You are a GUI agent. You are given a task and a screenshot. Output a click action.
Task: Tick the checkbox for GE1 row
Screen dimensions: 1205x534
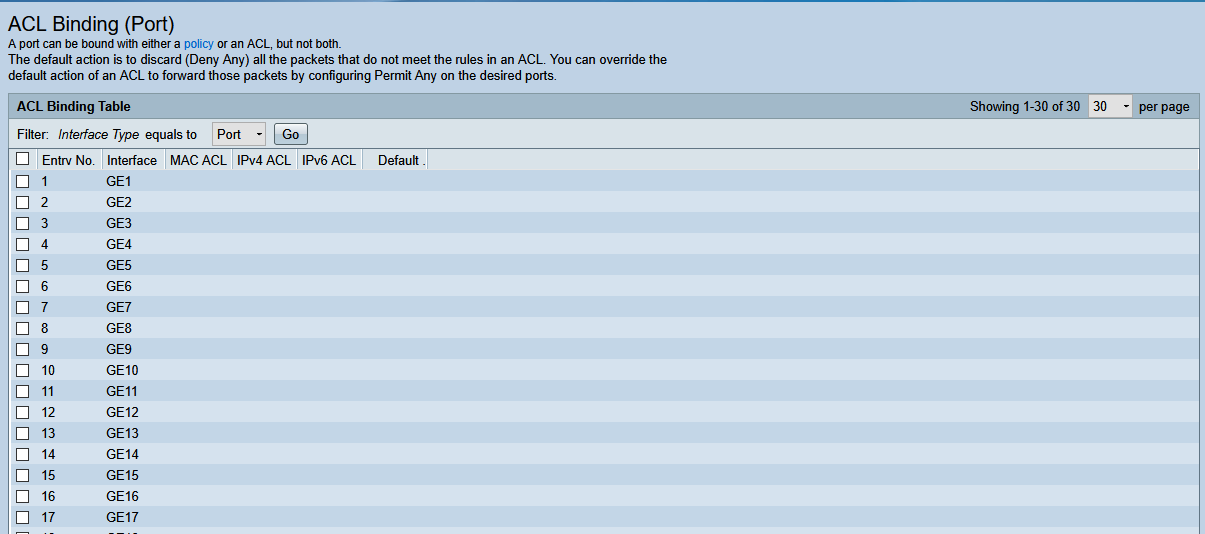pos(22,181)
